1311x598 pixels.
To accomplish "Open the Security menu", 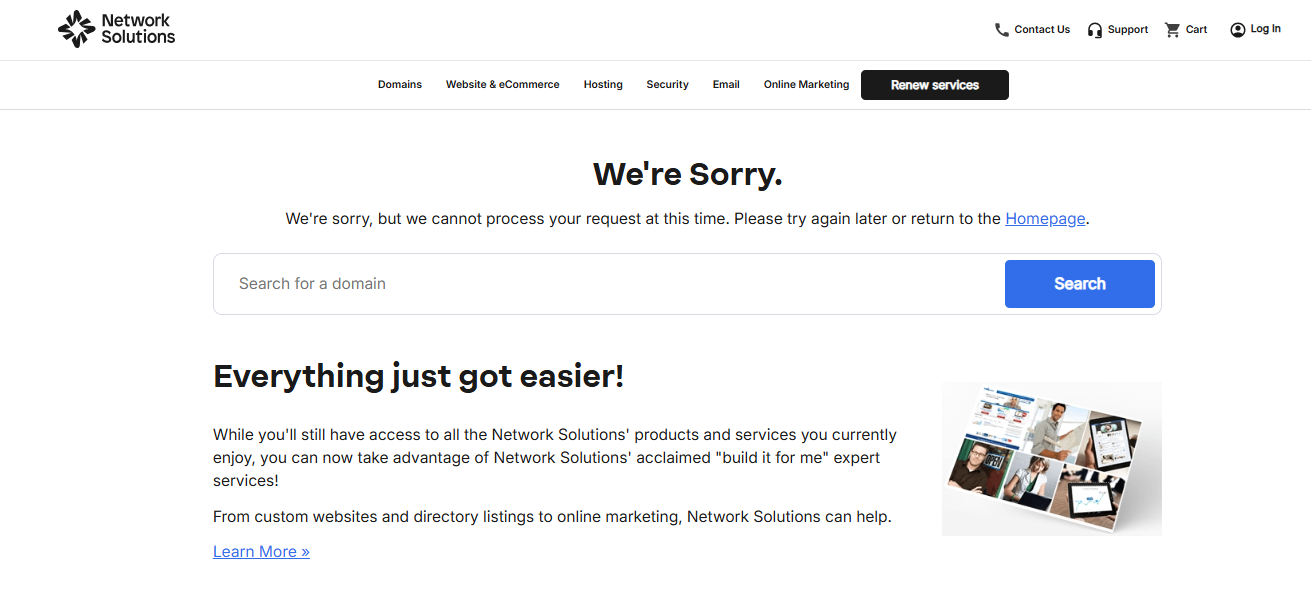I will click(x=667, y=84).
